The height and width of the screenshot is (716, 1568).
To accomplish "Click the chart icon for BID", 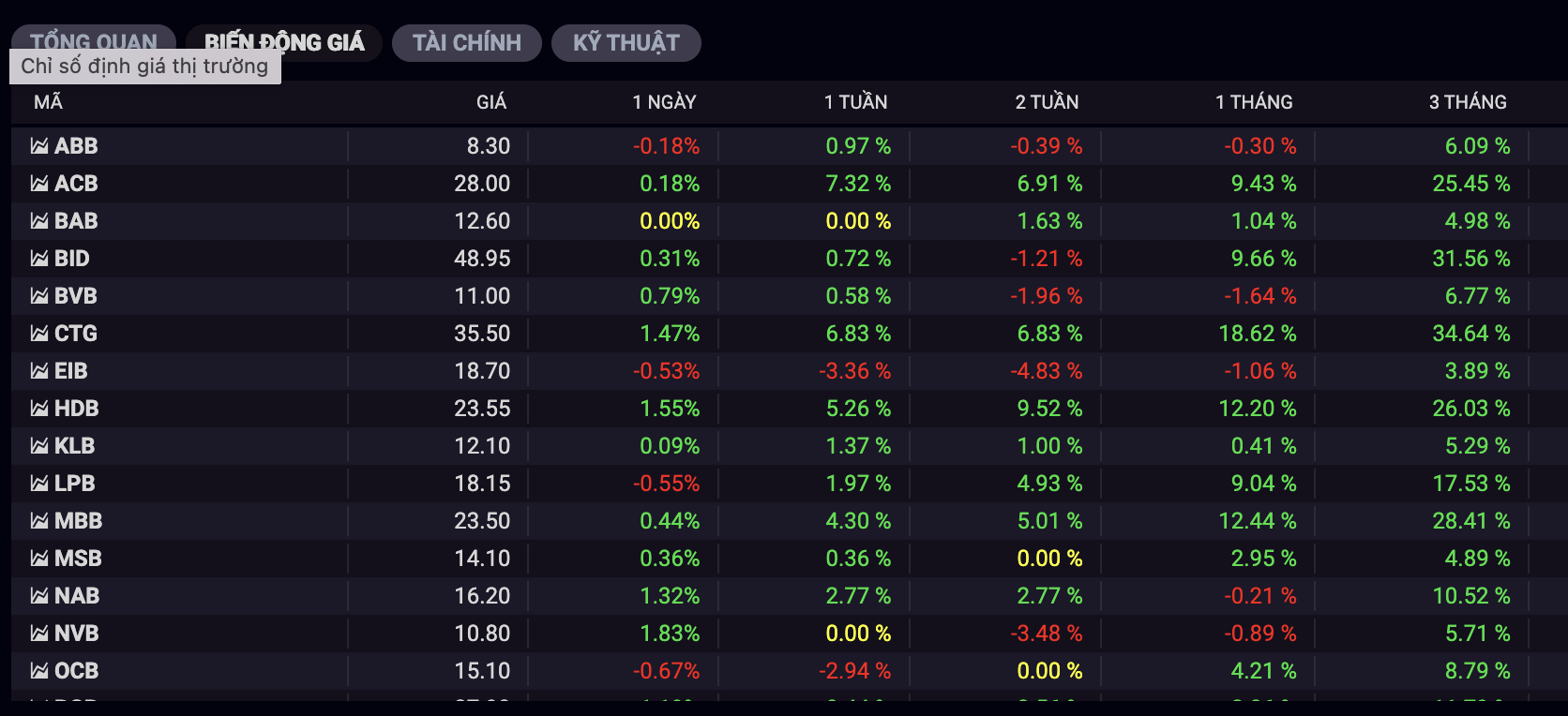I will [39, 259].
